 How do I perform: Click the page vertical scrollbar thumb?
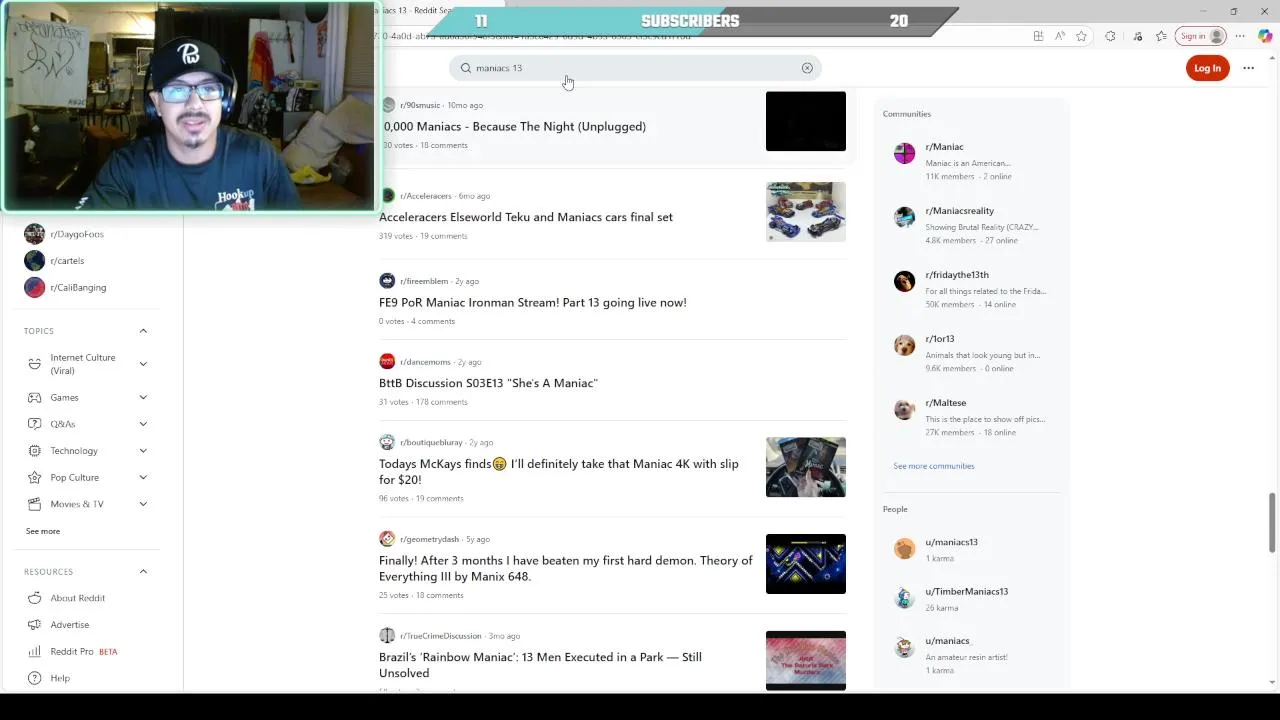[1272, 522]
